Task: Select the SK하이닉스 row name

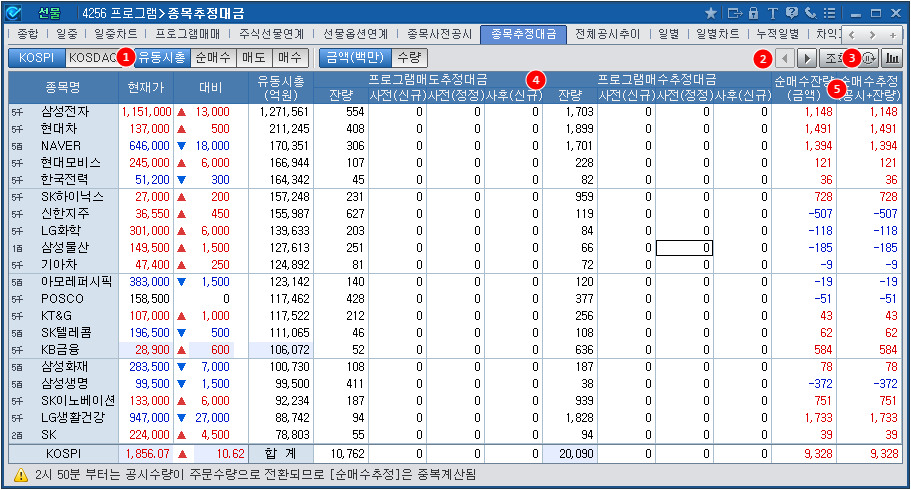Action: [x=72, y=197]
